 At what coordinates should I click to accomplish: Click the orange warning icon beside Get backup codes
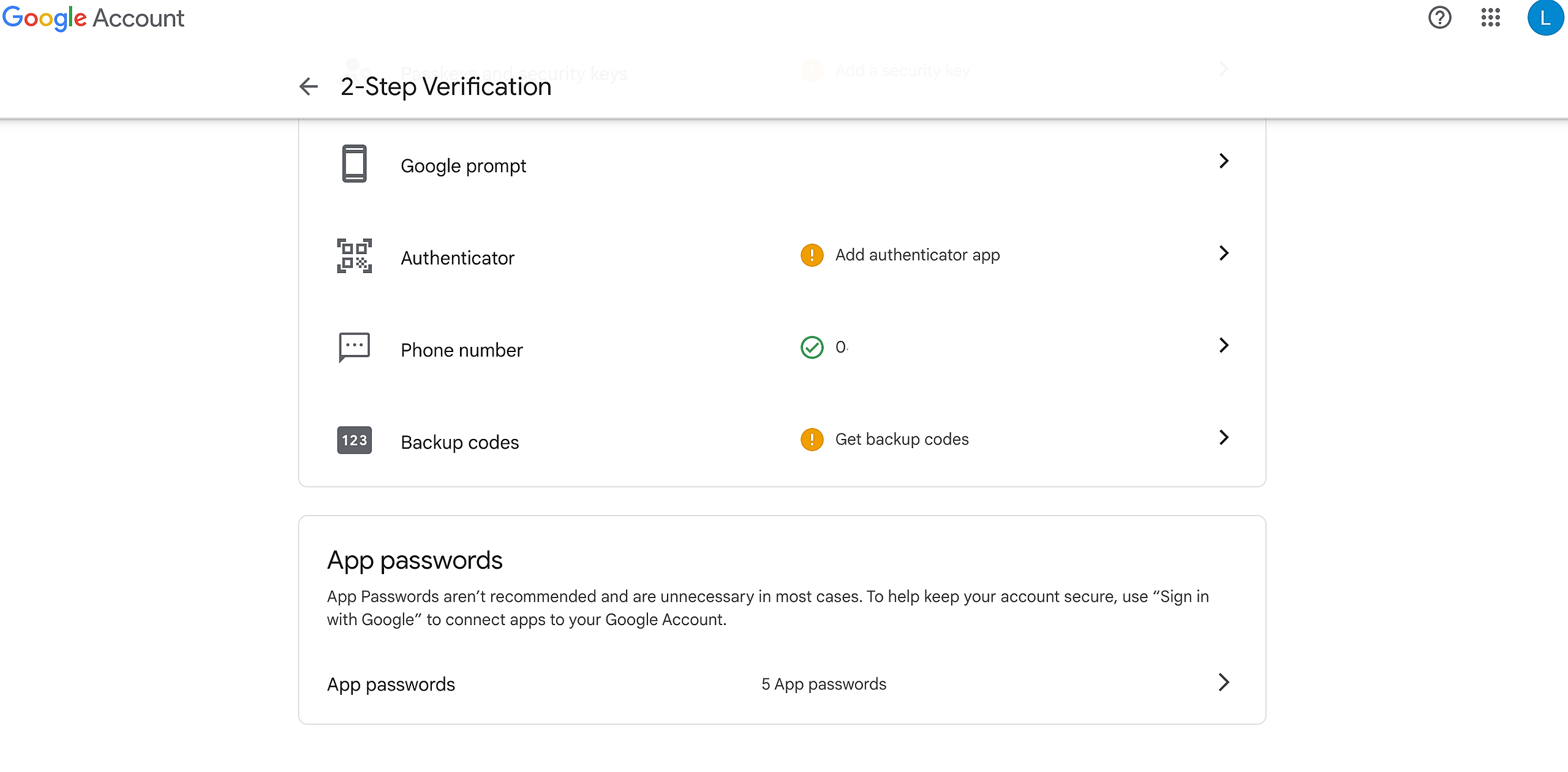812,440
